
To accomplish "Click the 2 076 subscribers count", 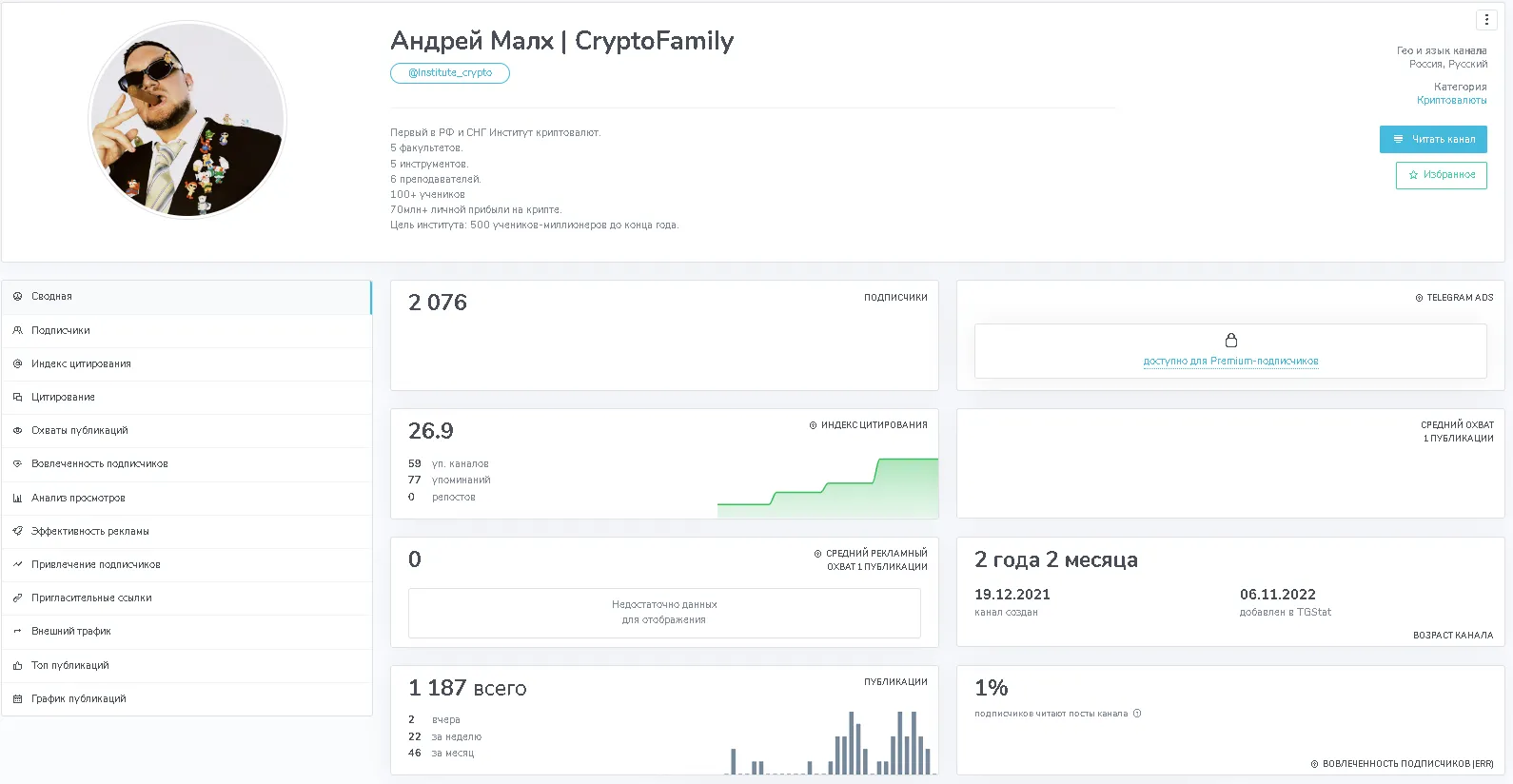I will [438, 303].
